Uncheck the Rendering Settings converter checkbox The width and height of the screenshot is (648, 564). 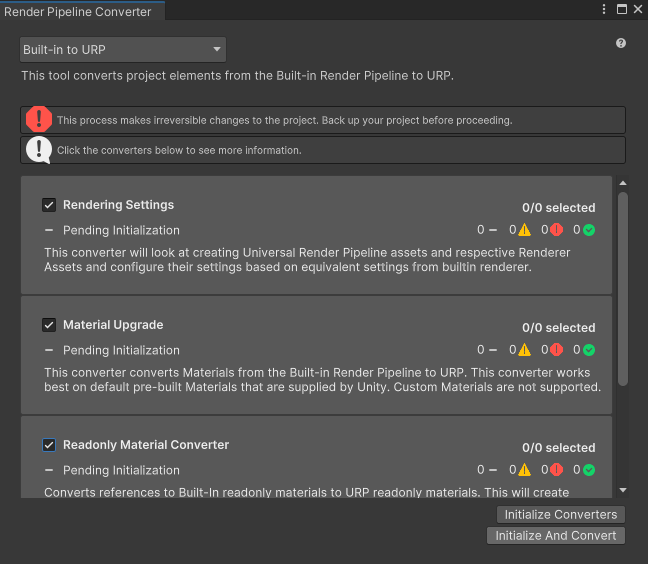(49, 205)
